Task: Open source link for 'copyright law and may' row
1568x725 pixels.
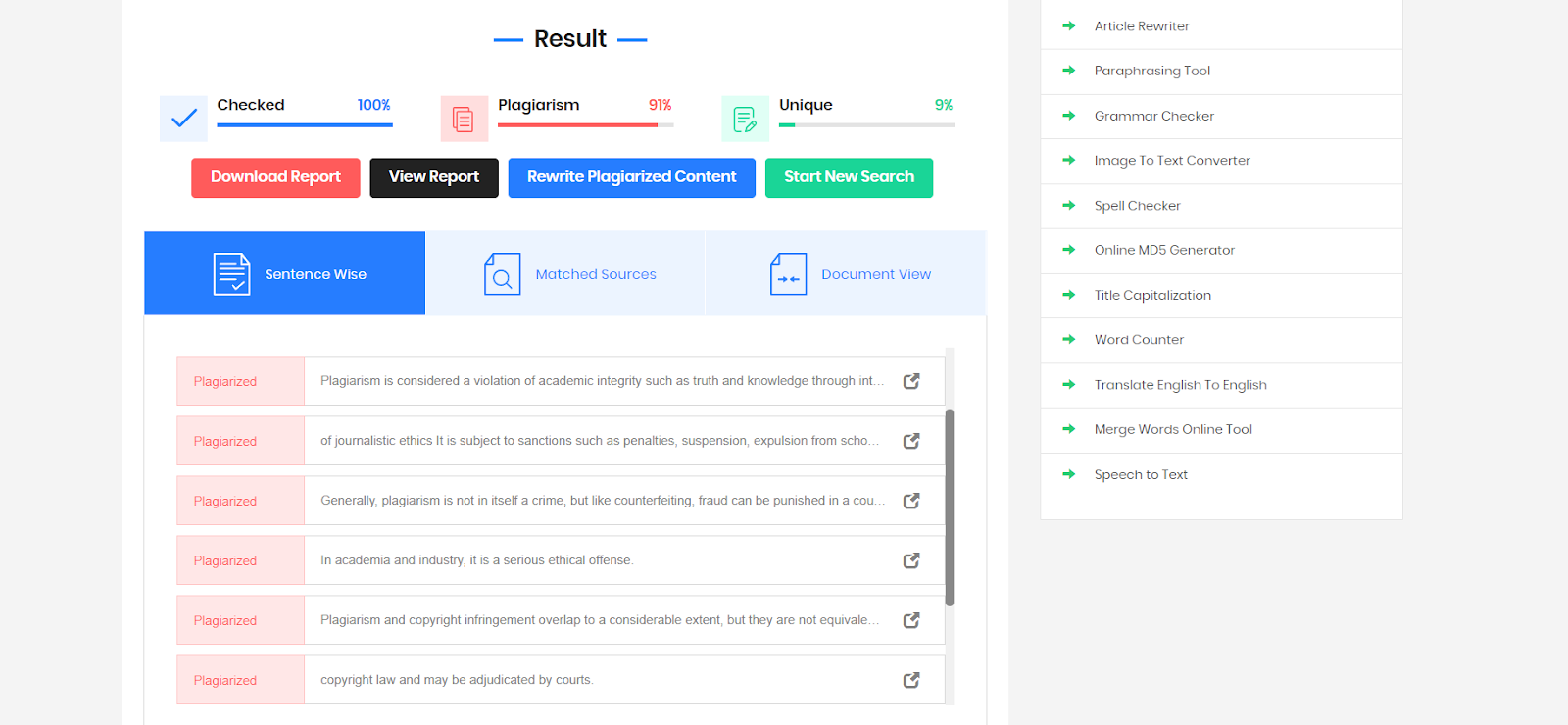Action: point(911,680)
